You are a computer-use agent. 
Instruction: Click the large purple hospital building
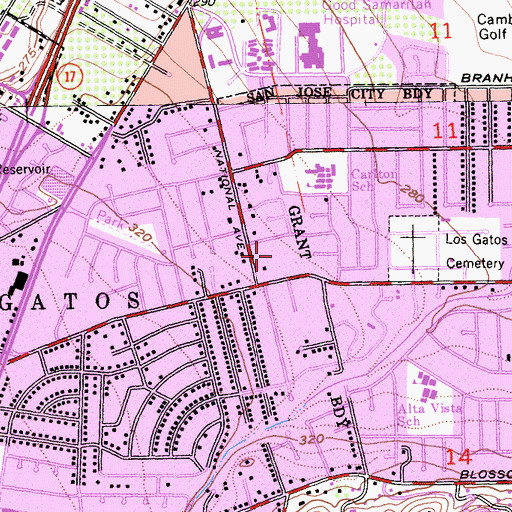(311, 45)
